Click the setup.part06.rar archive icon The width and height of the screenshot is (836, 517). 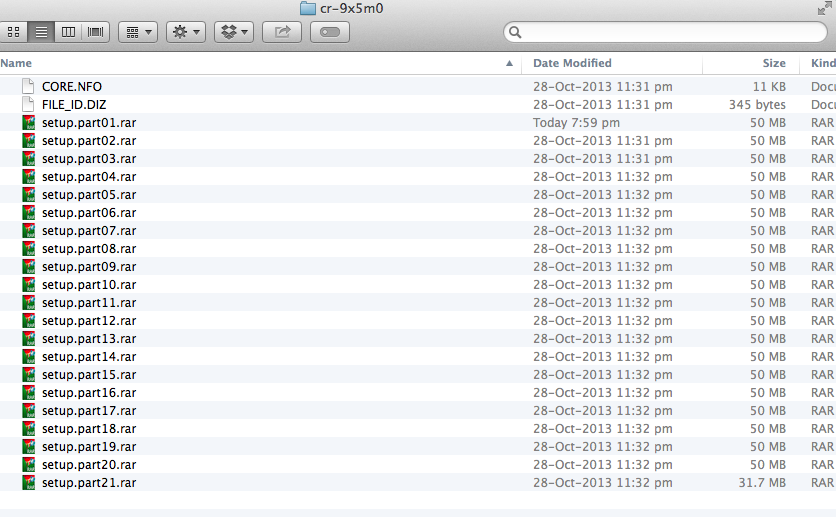tap(29, 213)
